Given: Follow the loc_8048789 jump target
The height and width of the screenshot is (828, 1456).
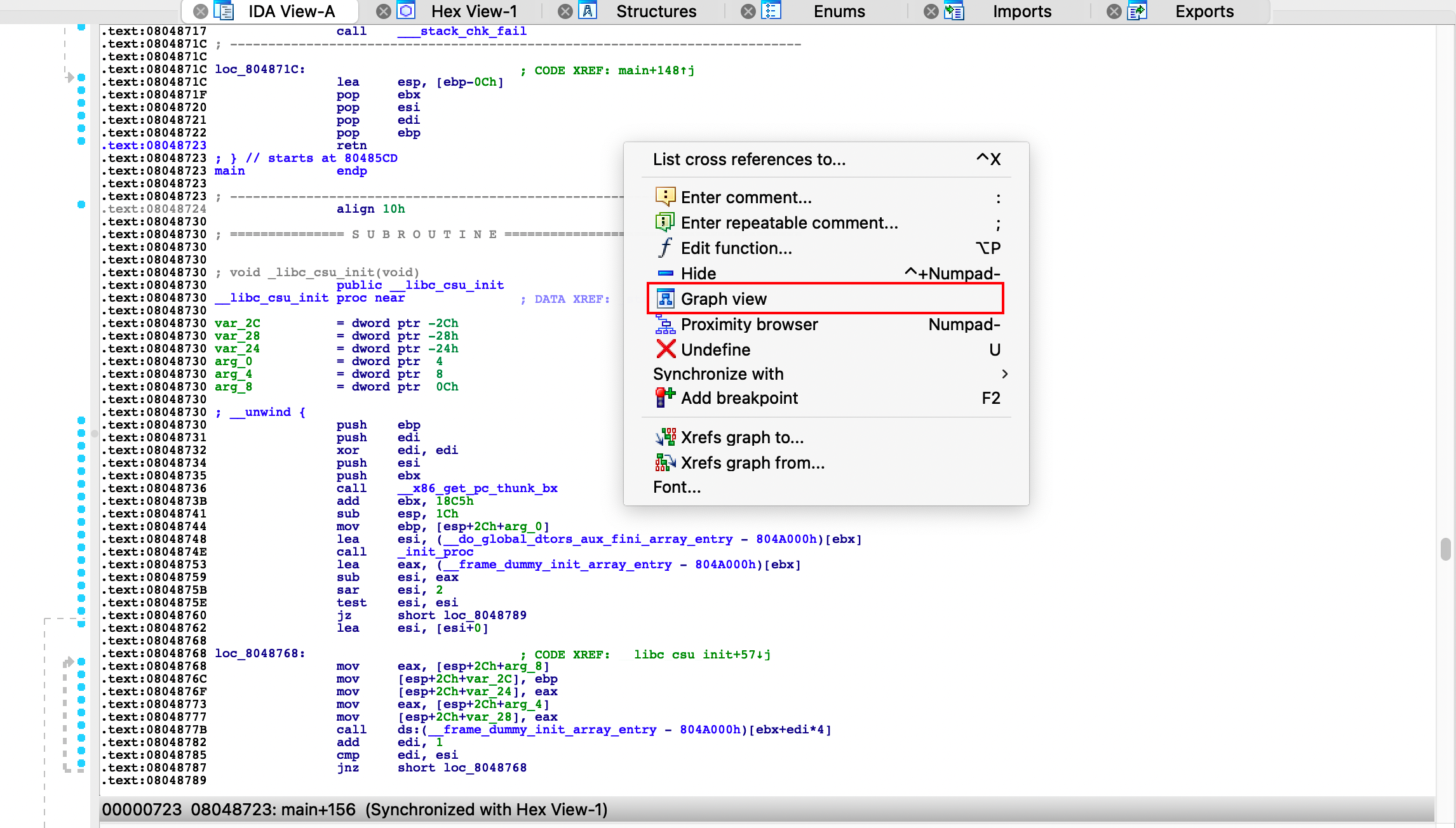Looking at the screenshot, I should (484, 615).
